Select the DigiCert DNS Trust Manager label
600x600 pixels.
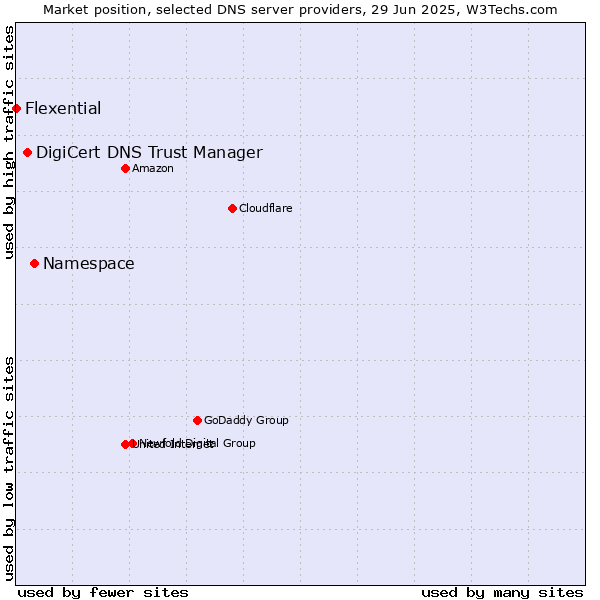149,152
